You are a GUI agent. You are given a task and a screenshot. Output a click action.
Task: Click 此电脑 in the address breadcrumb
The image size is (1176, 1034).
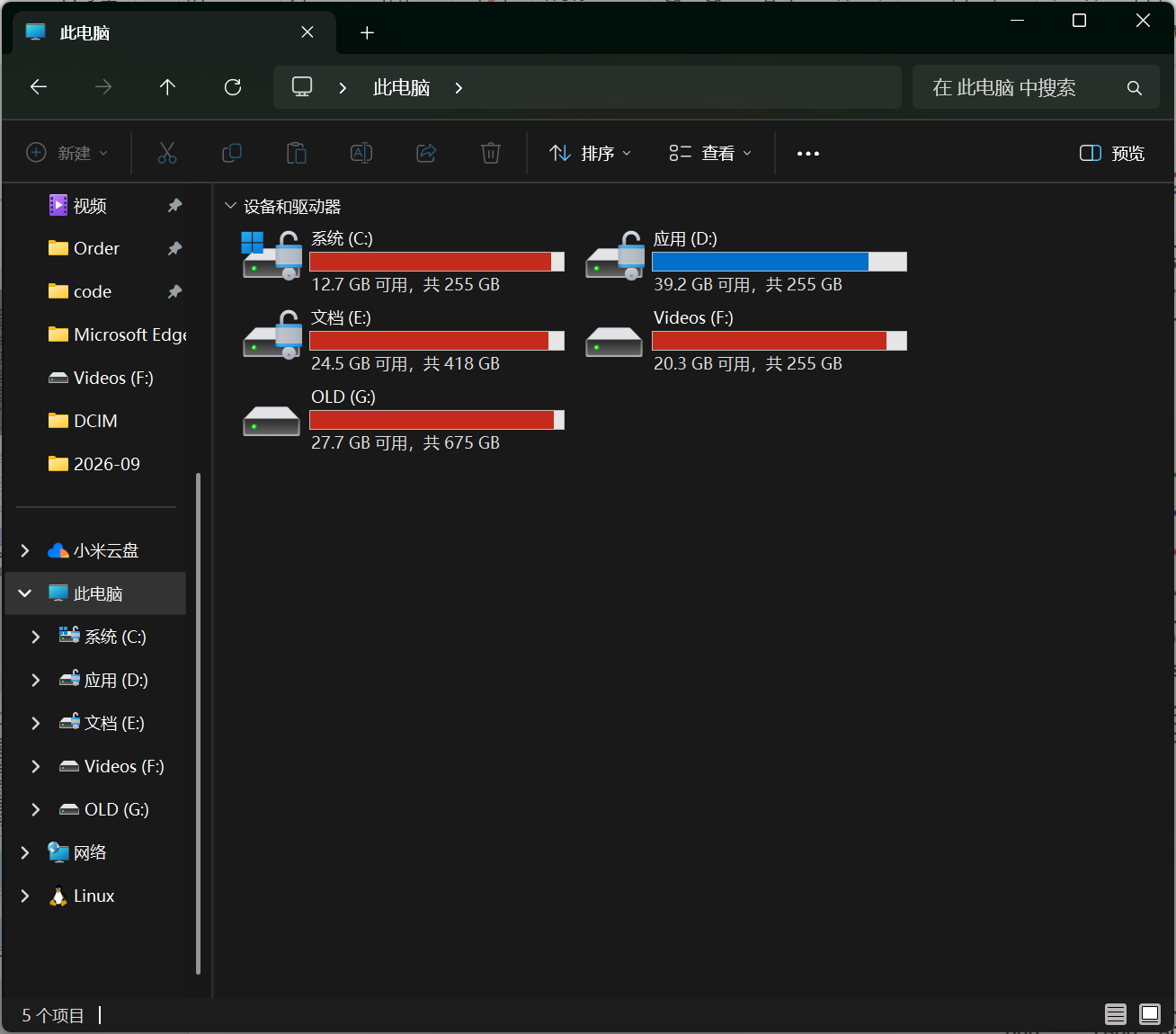click(x=401, y=88)
